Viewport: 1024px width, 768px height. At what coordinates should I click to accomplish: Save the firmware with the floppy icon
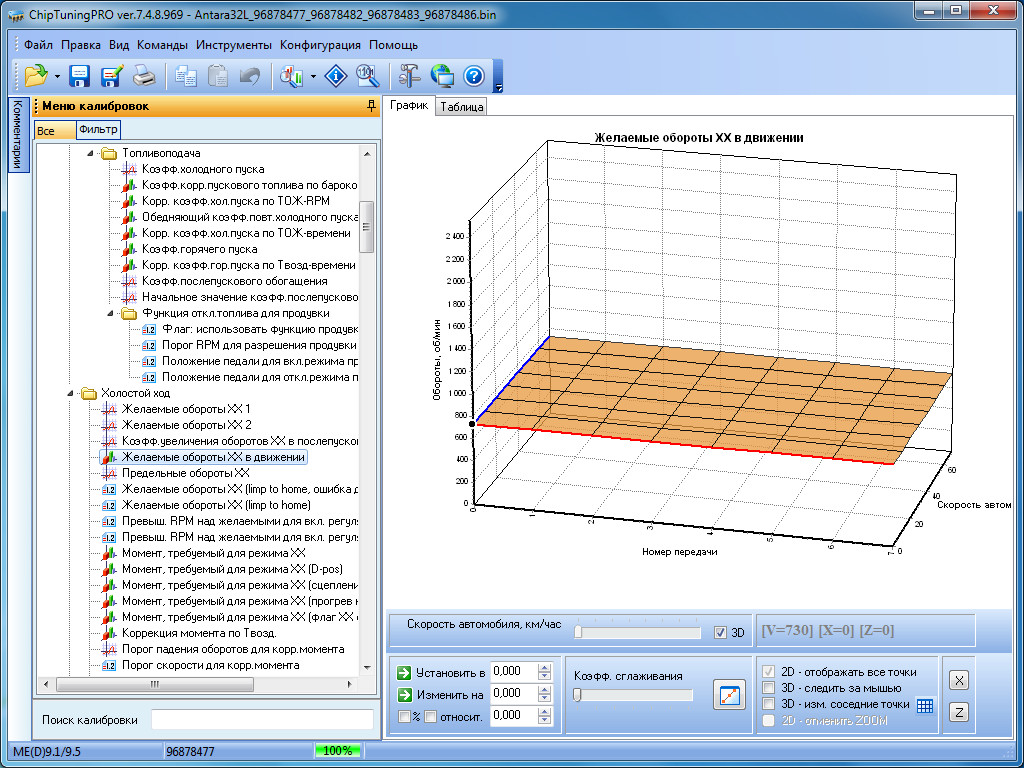(x=80, y=75)
